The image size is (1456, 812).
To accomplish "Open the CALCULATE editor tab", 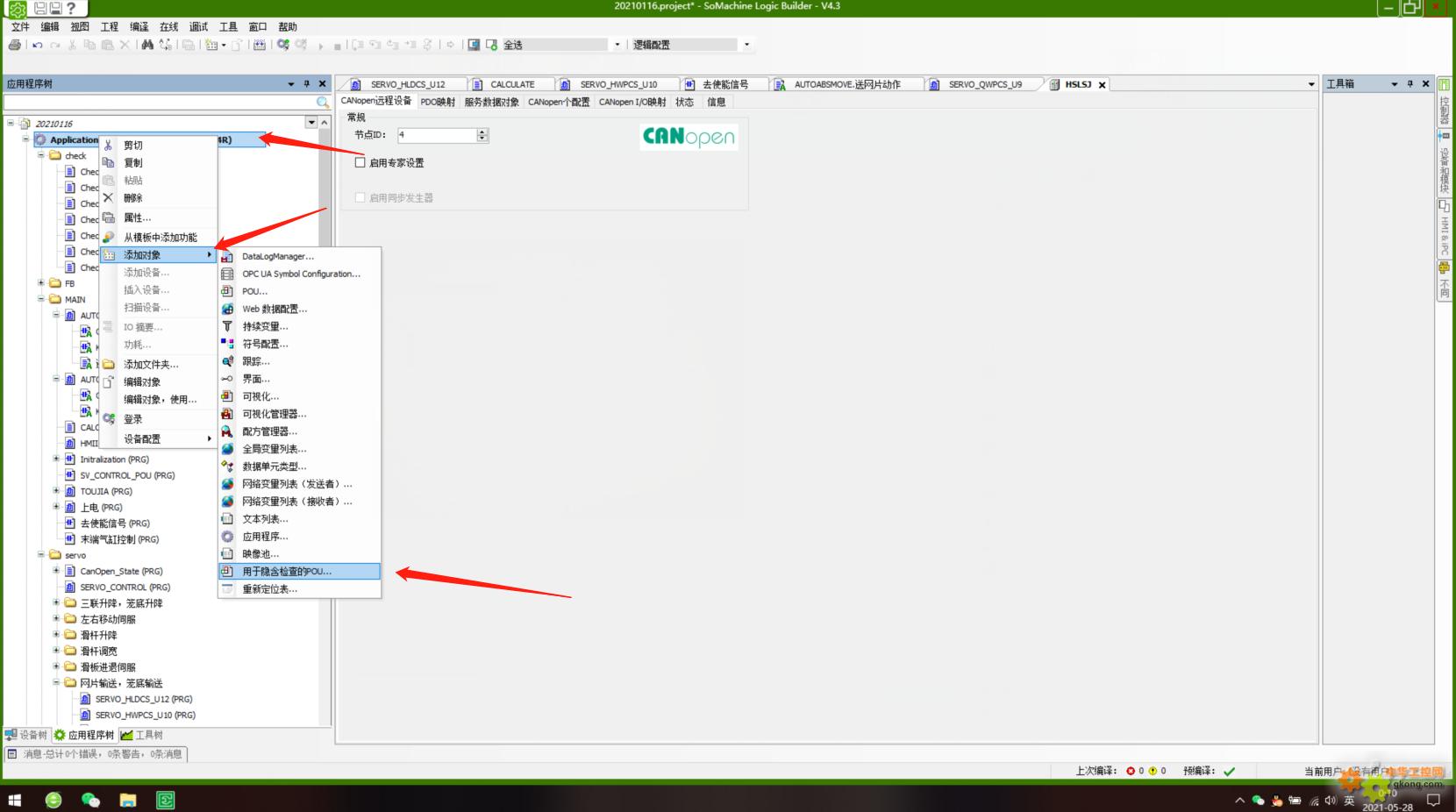I will [512, 84].
